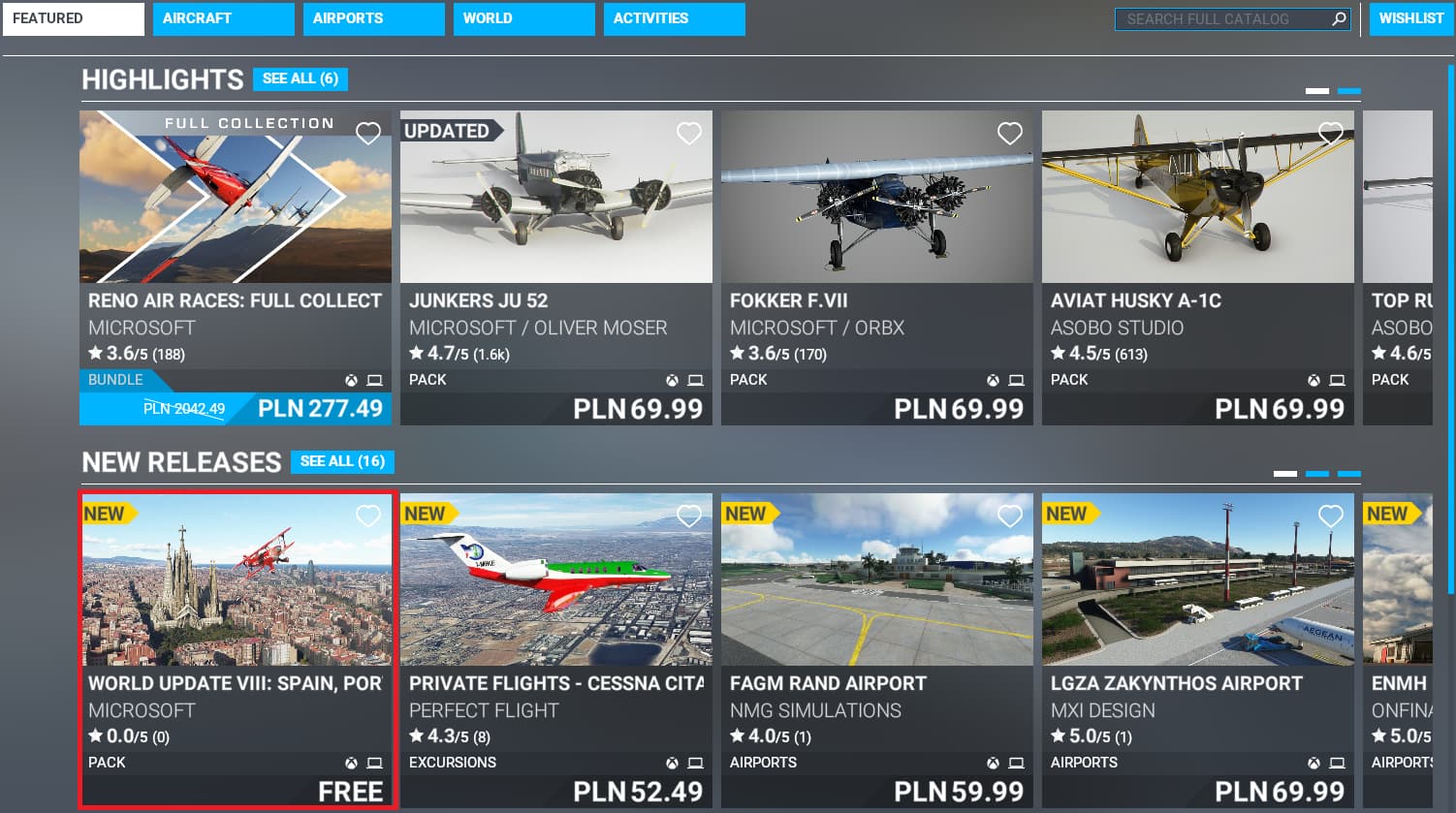Switch to the Aircraft tab

tap(223, 18)
